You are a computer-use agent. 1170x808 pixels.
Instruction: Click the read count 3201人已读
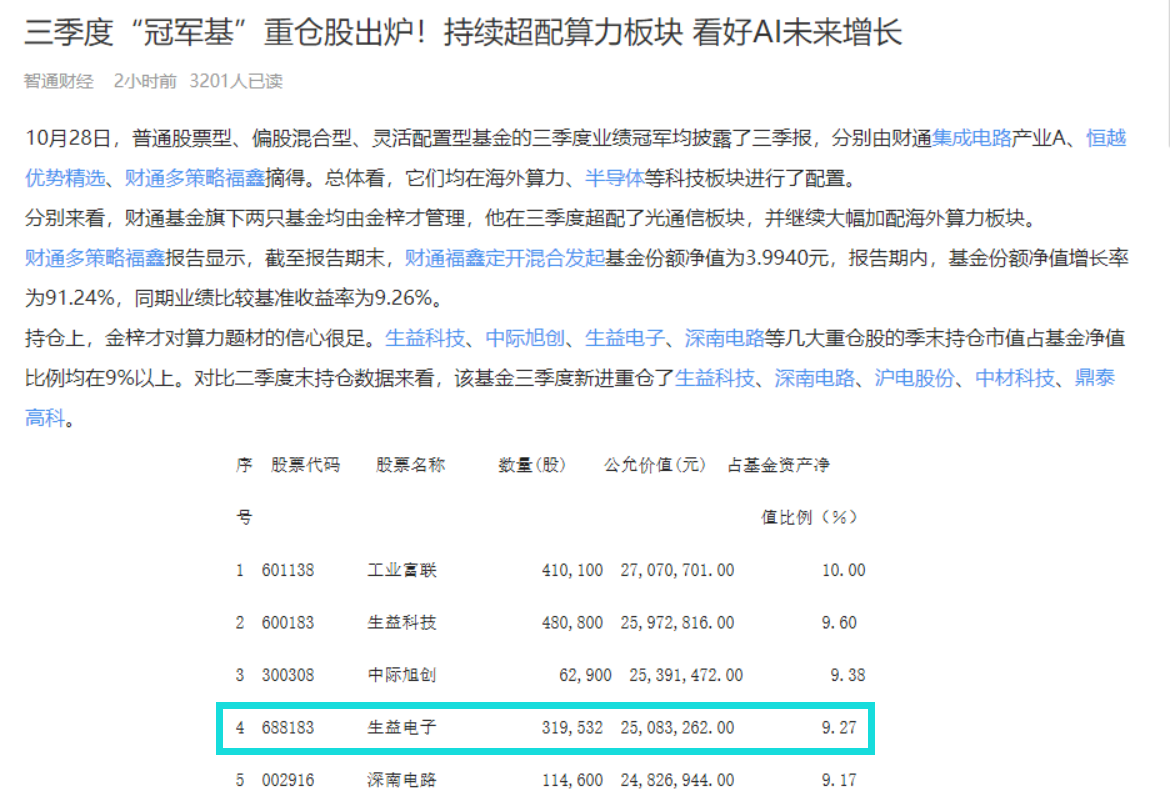pos(236,81)
